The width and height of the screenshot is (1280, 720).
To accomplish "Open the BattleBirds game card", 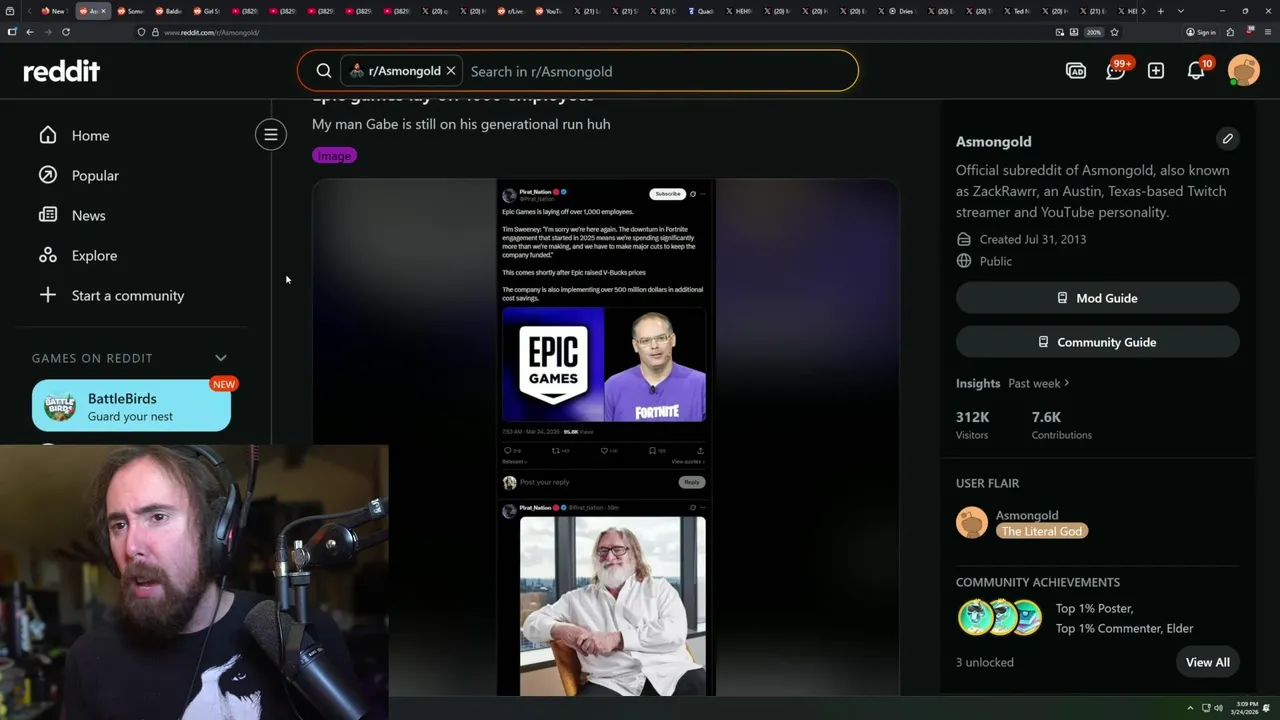I will pos(131,405).
